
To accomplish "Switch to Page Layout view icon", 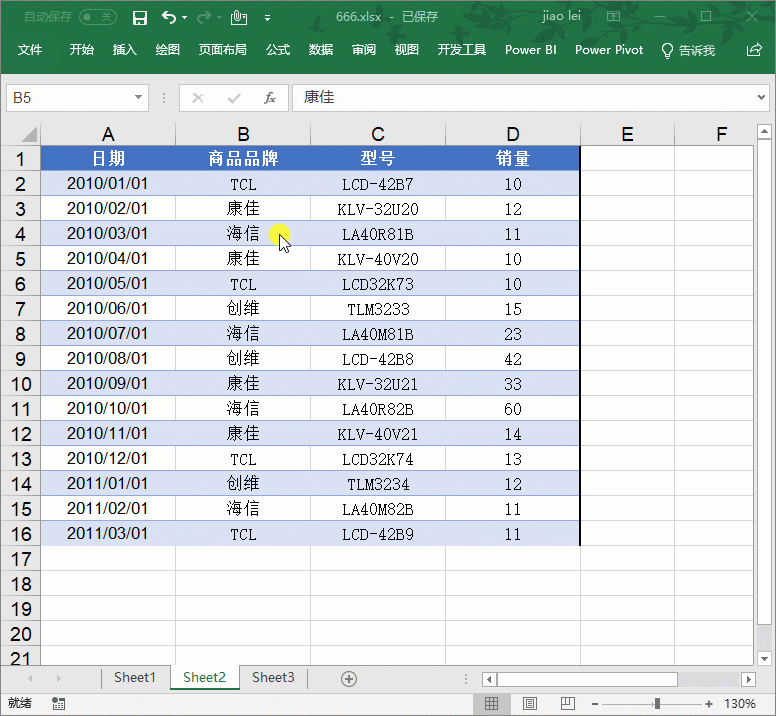I will 530,703.
